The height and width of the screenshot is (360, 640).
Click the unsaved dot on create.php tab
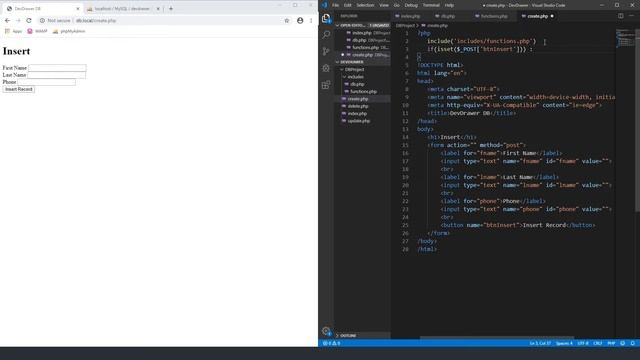click(x=552, y=16)
